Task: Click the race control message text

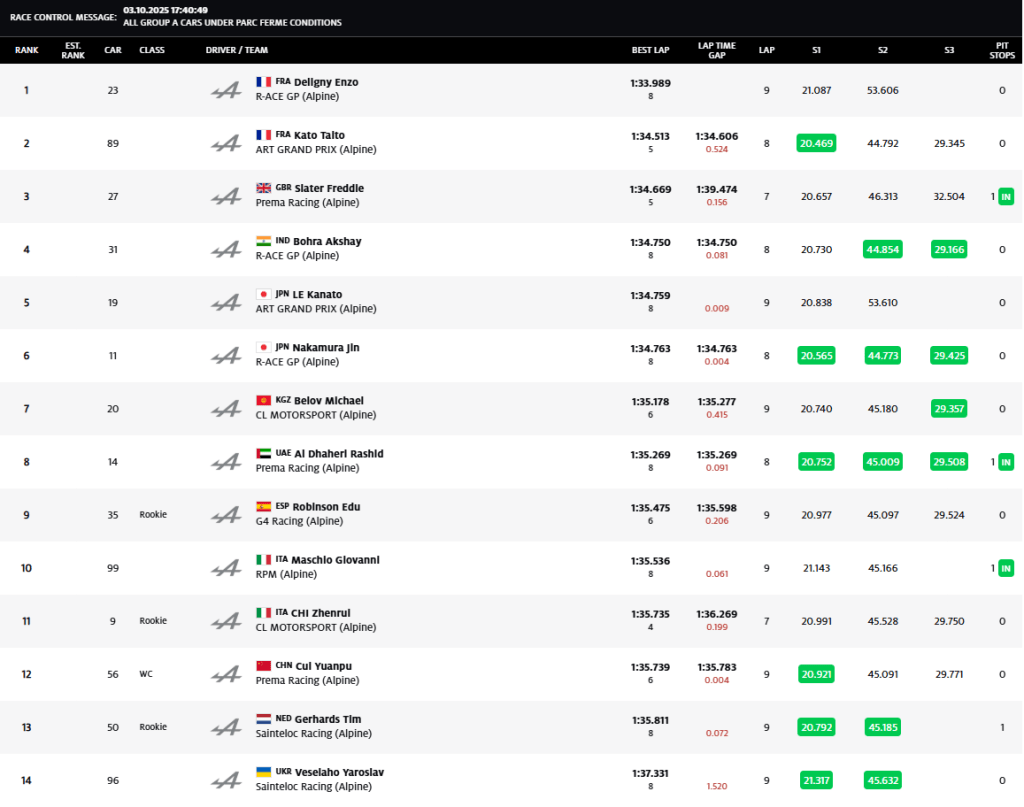Action: [232, 22]
